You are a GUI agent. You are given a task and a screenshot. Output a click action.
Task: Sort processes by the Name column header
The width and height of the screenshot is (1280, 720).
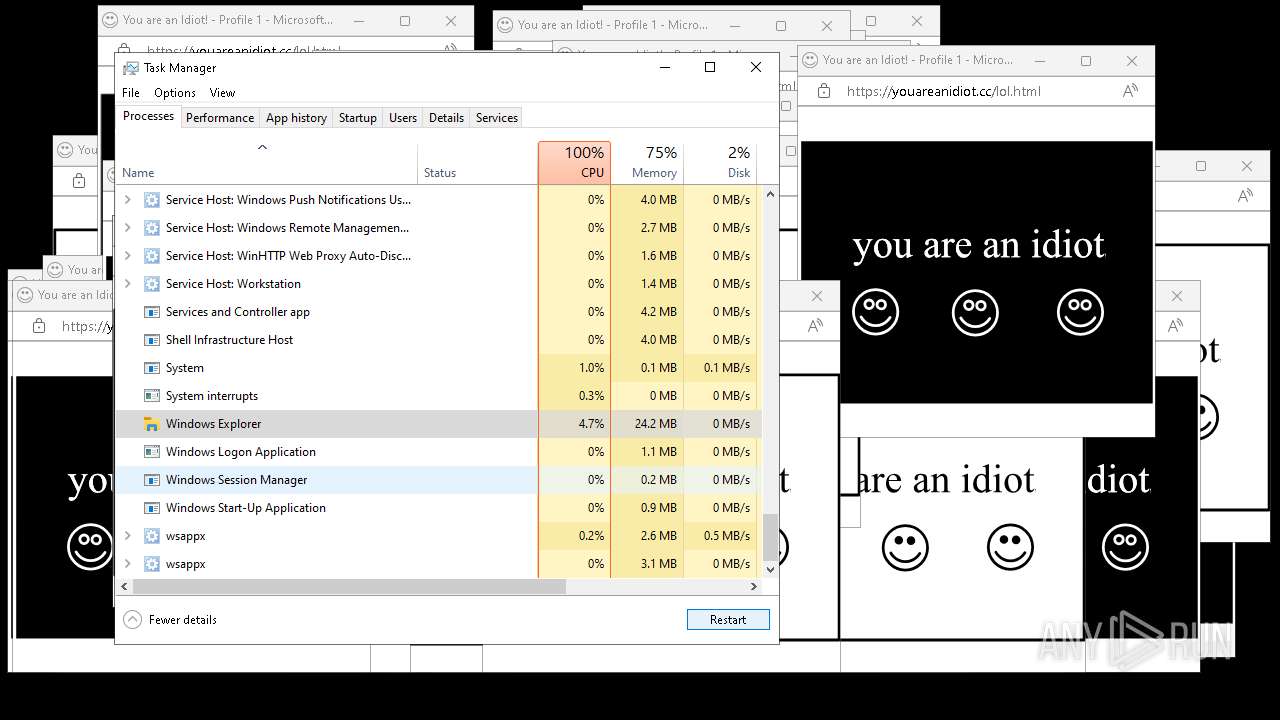(267, 162)
